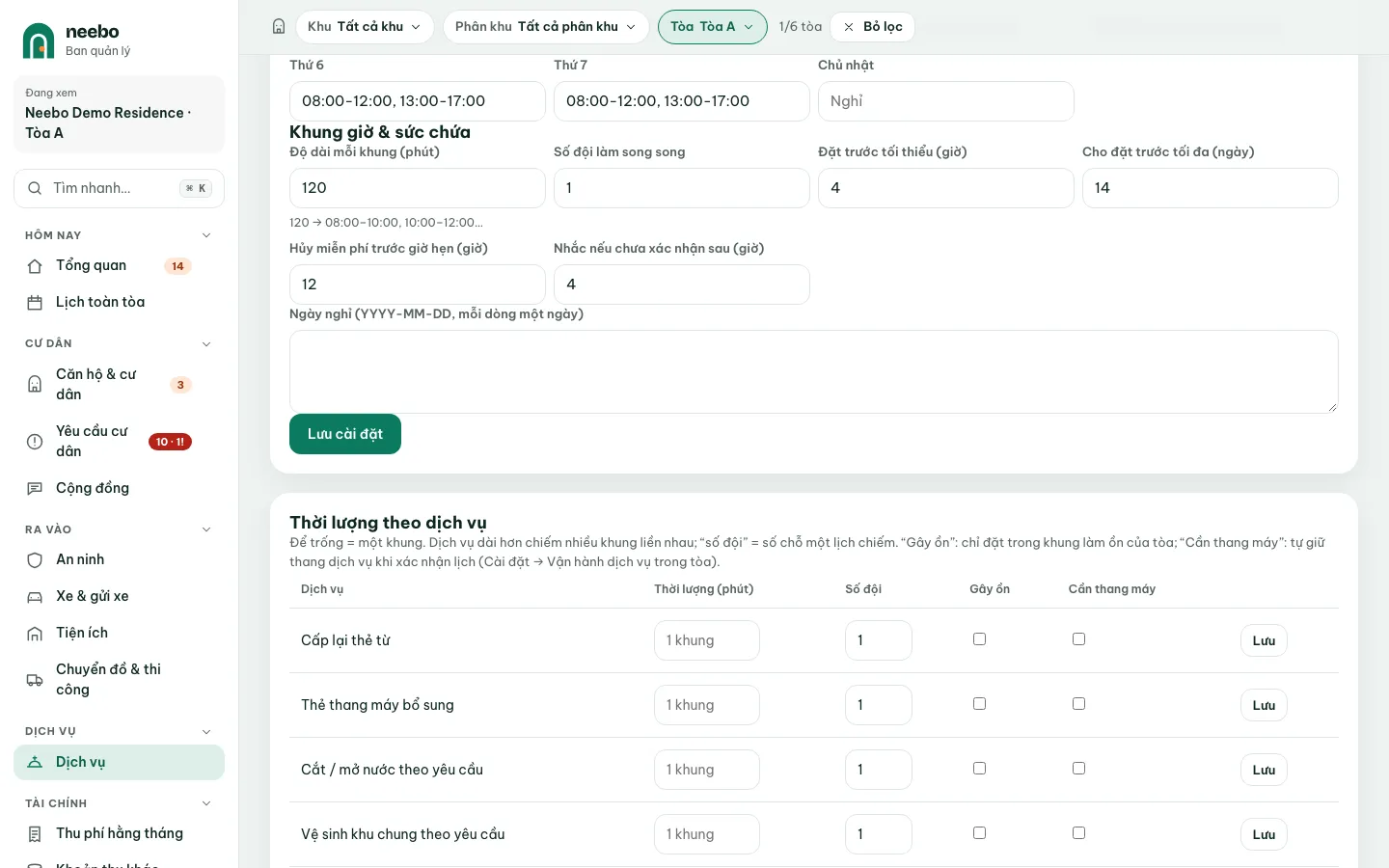
Task: Click the building icon beside the Khu filter
Action: click(x=279, y=27)
